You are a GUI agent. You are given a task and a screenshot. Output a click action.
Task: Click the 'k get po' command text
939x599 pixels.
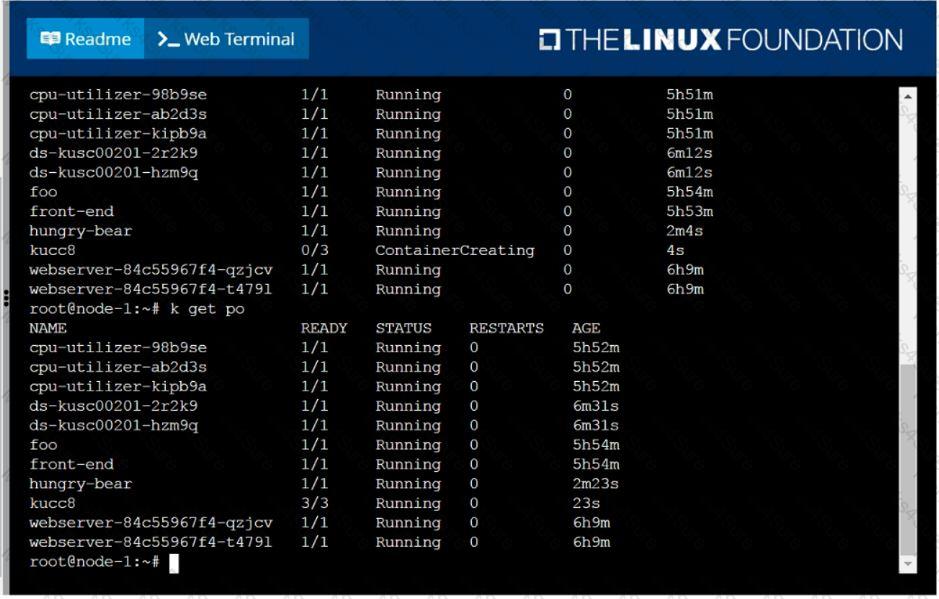206,309
